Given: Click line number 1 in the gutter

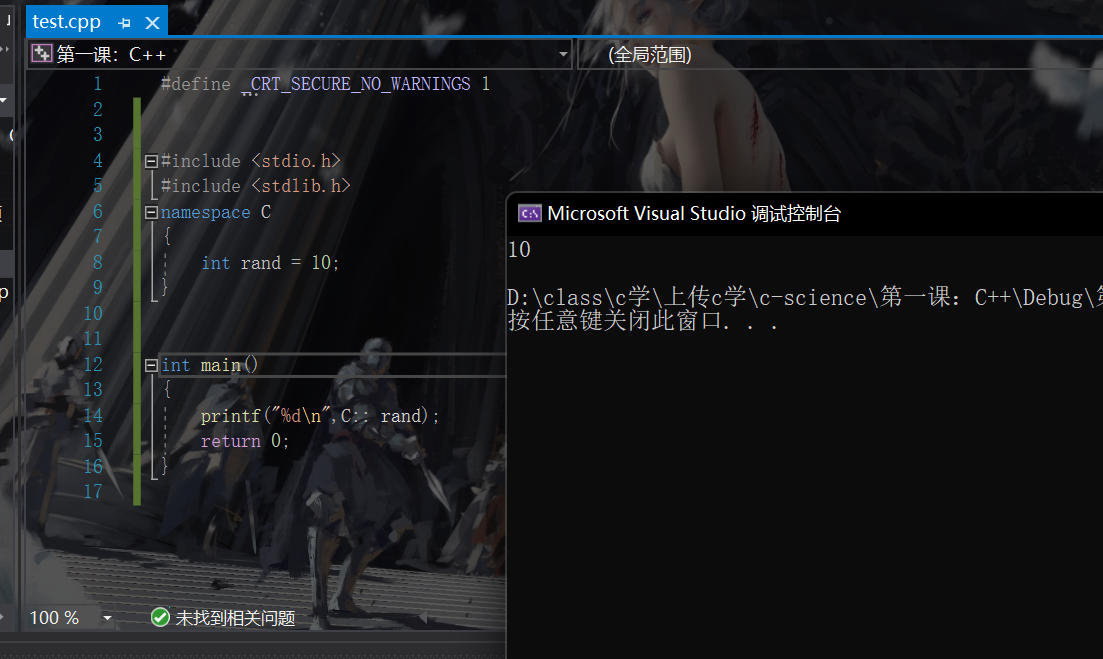Looking at the screenshot, I should pyautogui.click(x=98, y=84).
